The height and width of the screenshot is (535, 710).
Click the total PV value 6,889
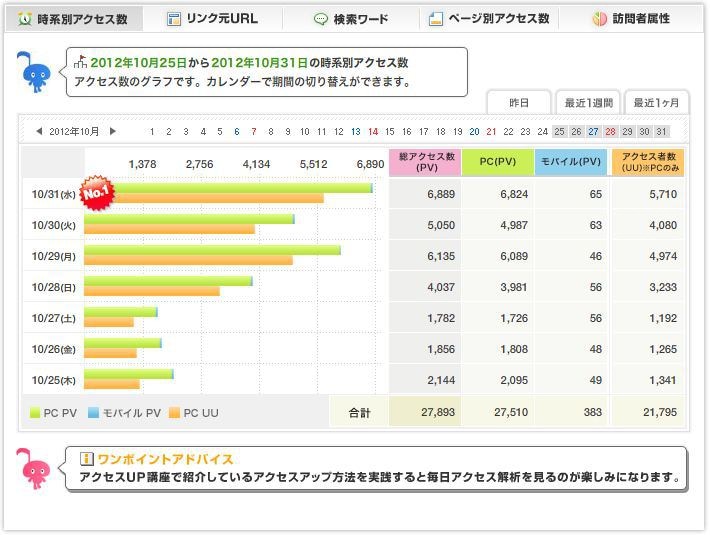(x=441, y=194)
